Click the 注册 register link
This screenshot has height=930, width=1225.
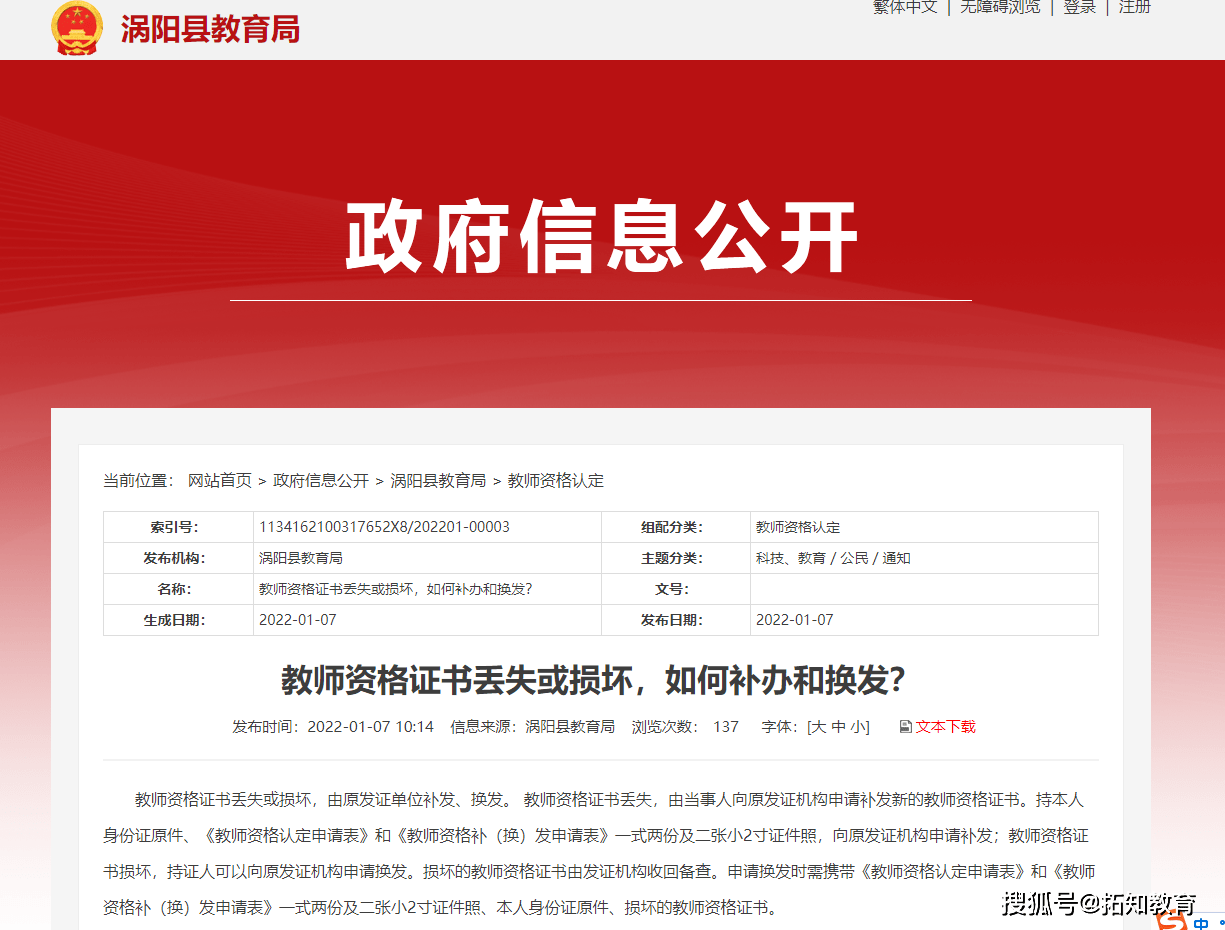coord(1135,7)
